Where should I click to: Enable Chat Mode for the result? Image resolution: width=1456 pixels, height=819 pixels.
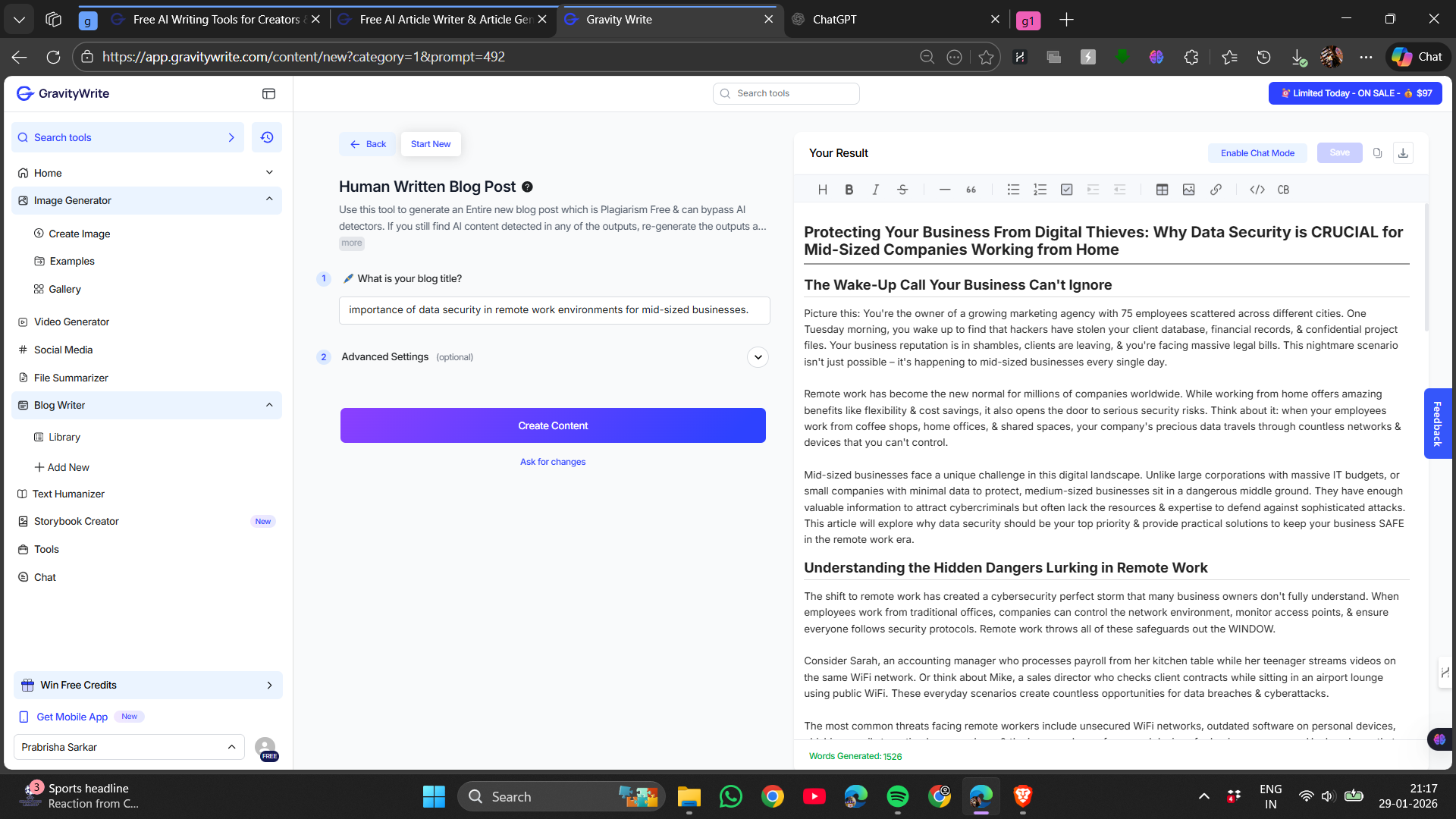click(1257, 153)
